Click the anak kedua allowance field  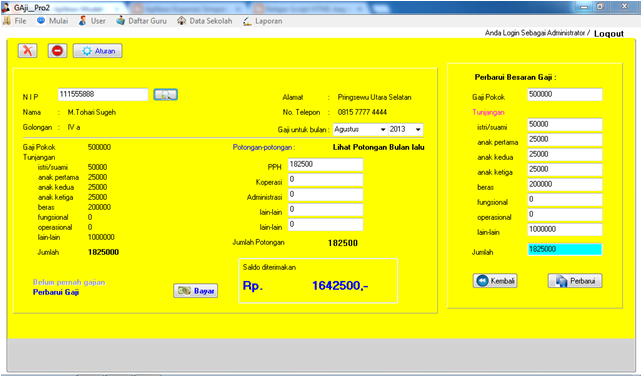(565, 155)
